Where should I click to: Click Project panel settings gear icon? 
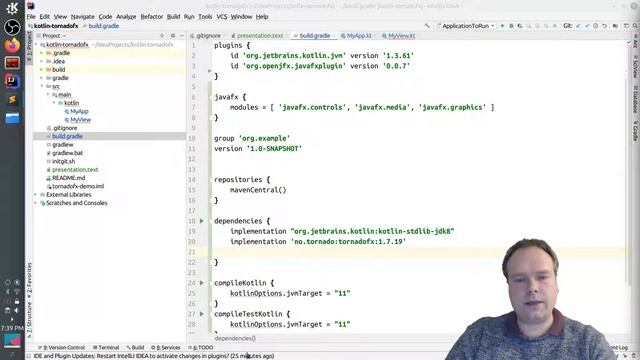coord(173,36)
